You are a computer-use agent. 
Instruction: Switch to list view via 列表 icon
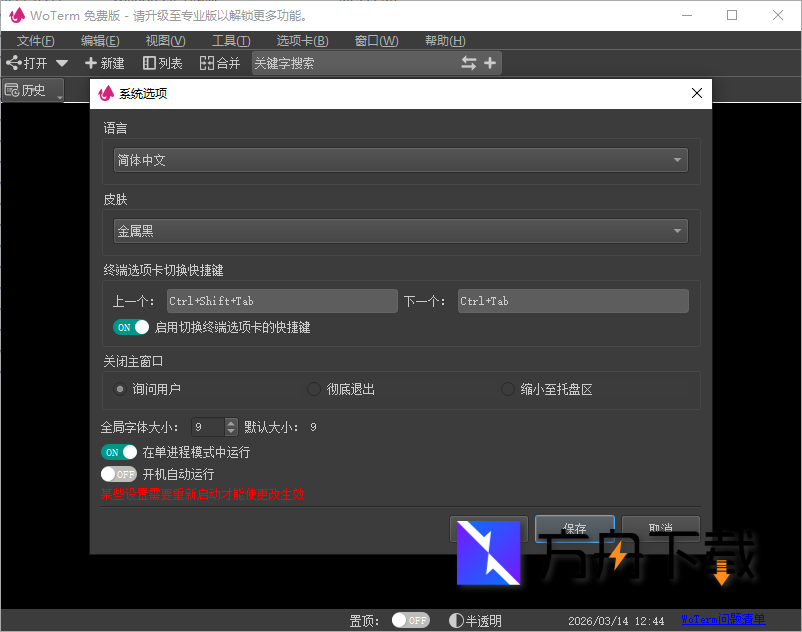(160, 62)
